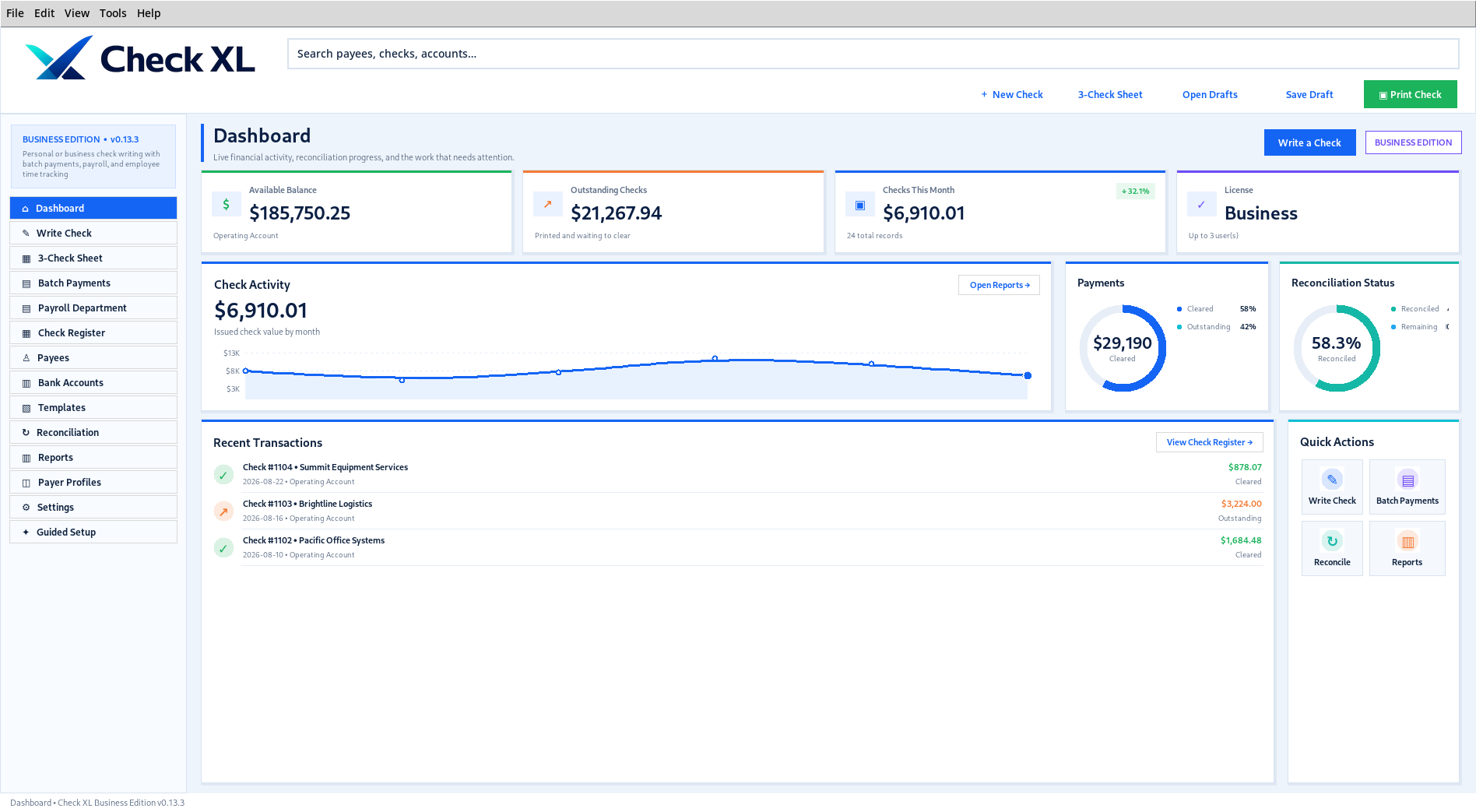Click the green cleared icon for Check #1102

coord(223,547)
